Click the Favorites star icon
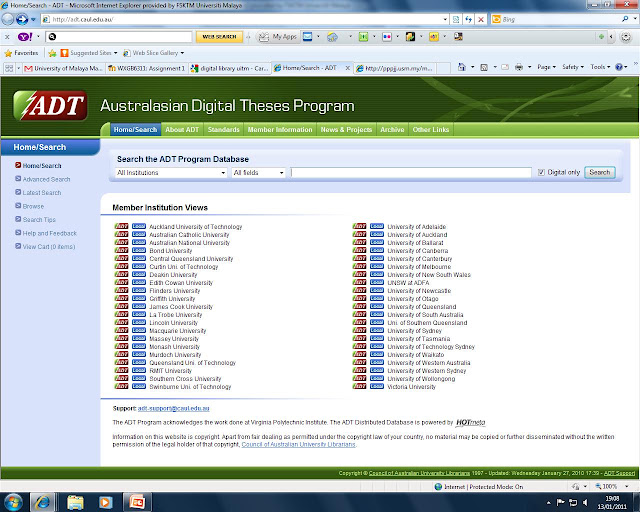Screen dimensions: 640x512 [x=8, y=53]
